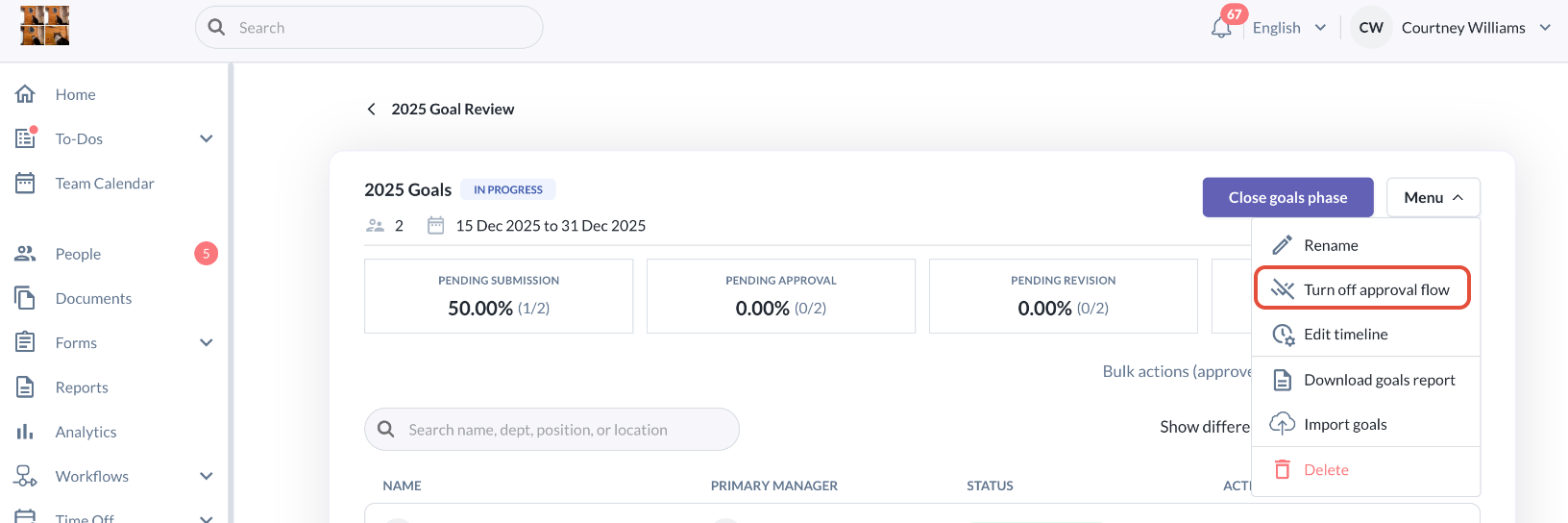Screen dimensions: 1568x523
Task: Click the Show difference label
Action: 1205,427
